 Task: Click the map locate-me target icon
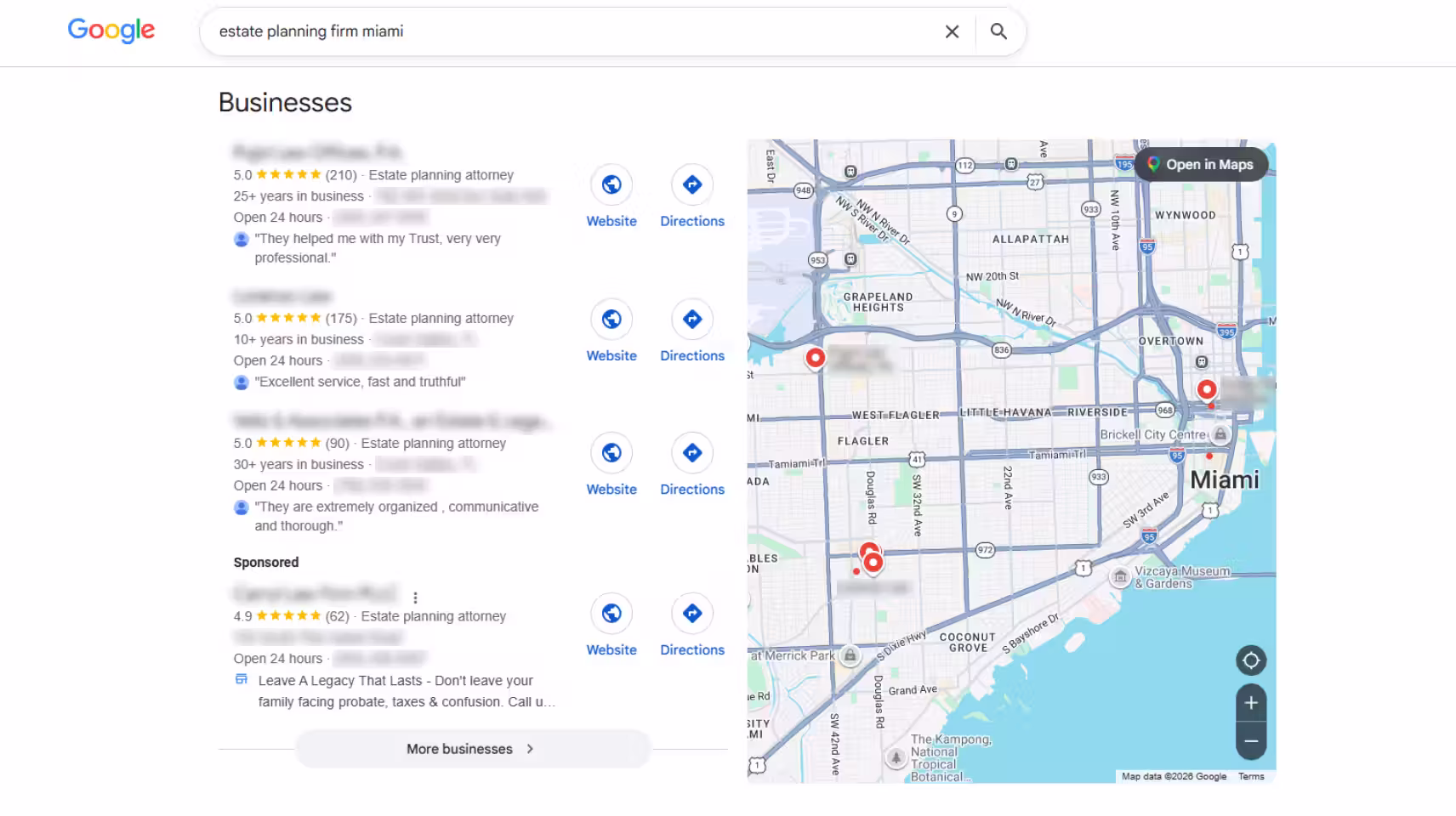1251,660
